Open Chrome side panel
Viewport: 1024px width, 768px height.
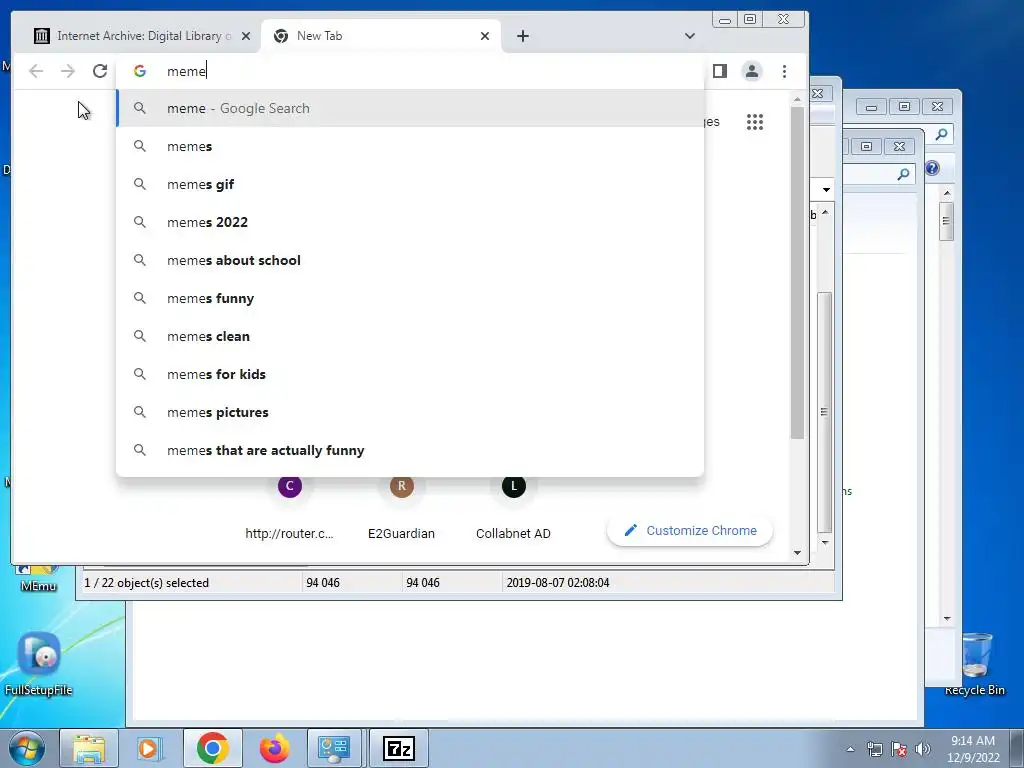click(720, 71)
